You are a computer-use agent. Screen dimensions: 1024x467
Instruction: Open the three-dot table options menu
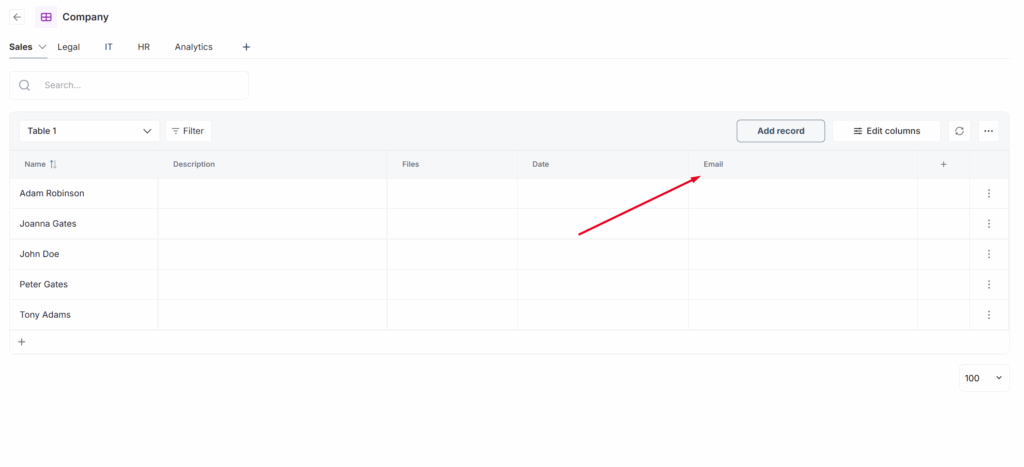[x=988, y=131]
